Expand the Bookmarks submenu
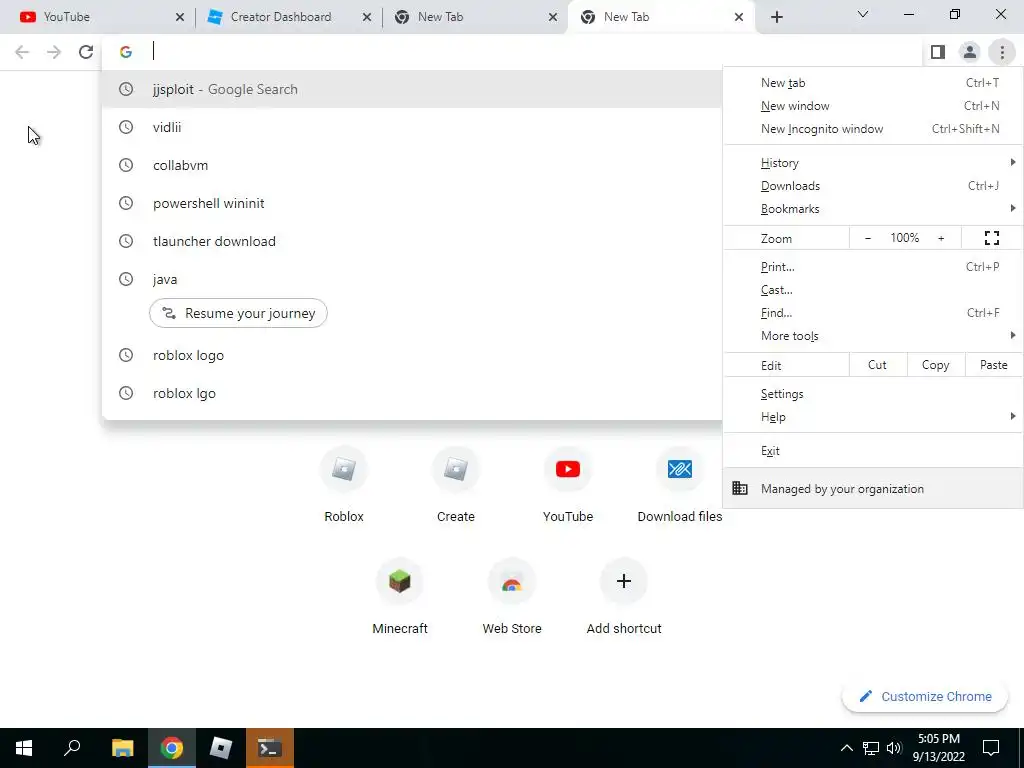 (873, 209)
